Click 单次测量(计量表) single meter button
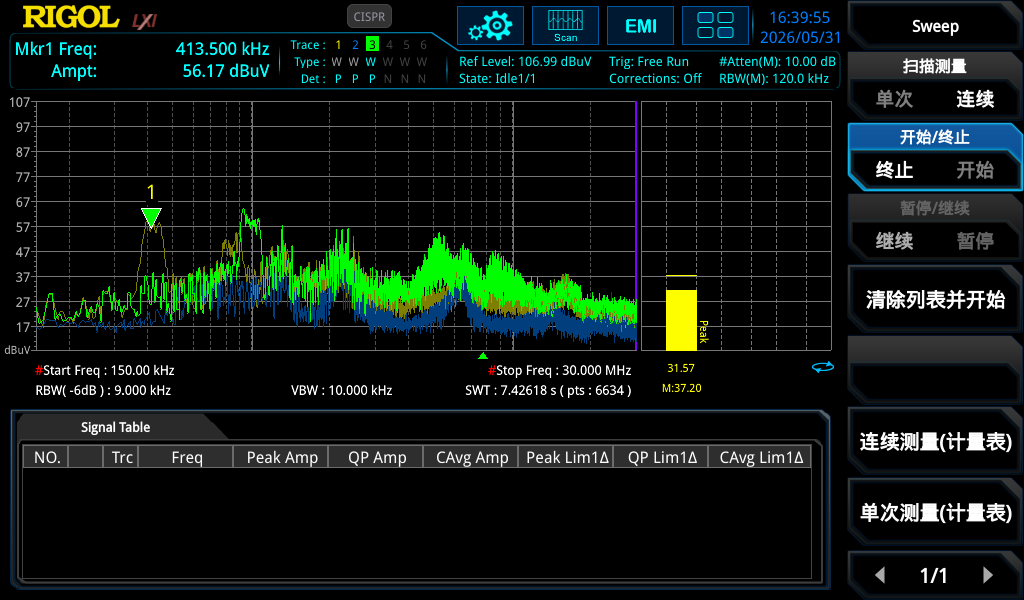Screen dimensions: 1024x600 pyautogui.click(x=935, y=513)
